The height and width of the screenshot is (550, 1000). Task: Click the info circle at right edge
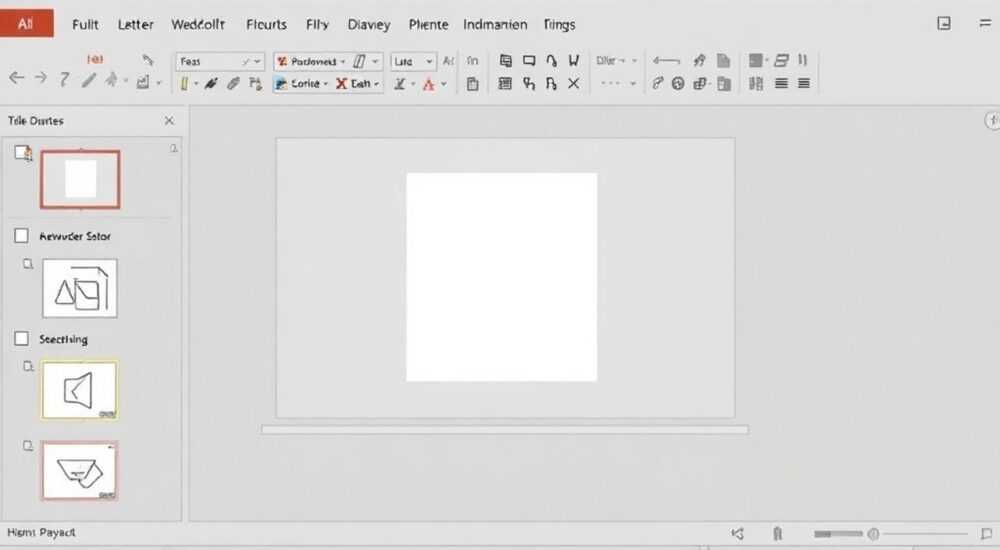[x=992, y=121]
